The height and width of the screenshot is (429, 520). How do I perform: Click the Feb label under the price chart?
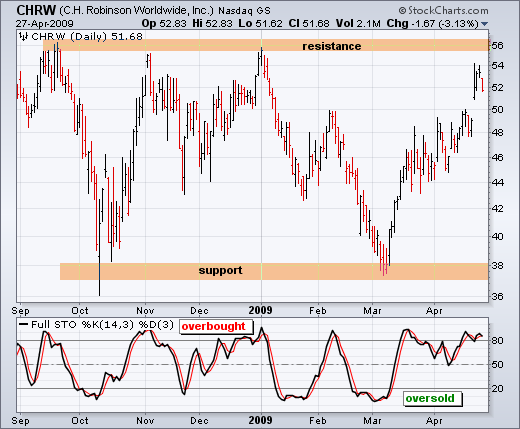coord(318,311)
